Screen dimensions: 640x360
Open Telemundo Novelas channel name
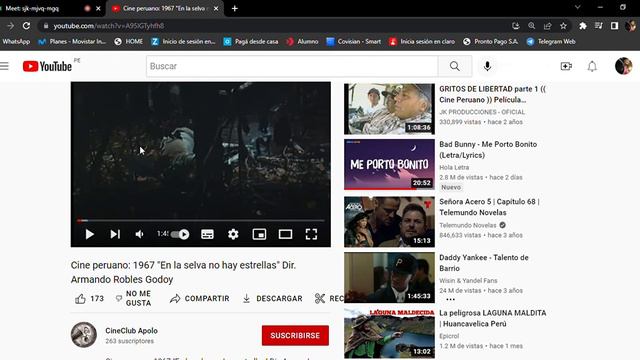click(x=468, y=225)
